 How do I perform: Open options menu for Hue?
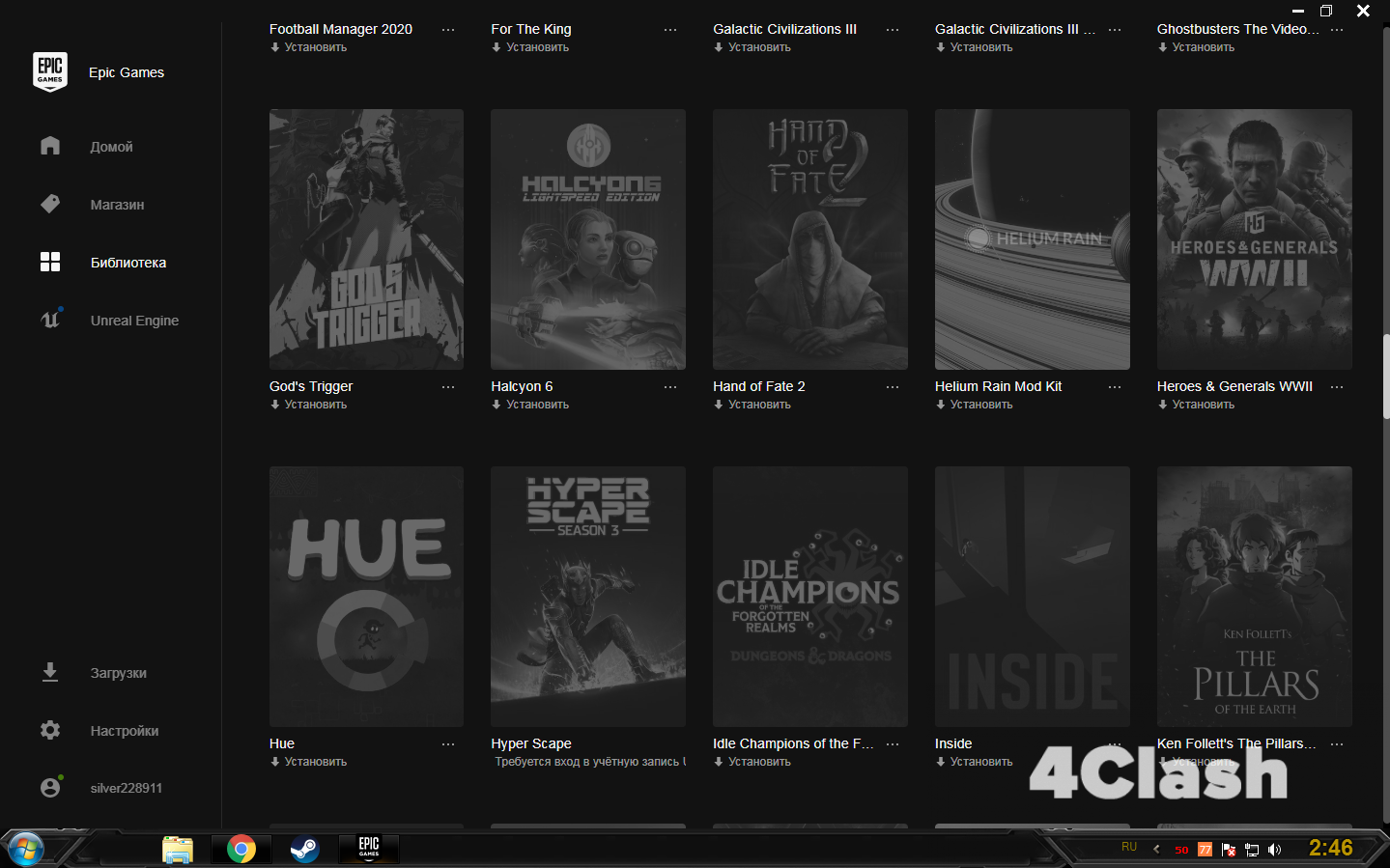point(448,743)
